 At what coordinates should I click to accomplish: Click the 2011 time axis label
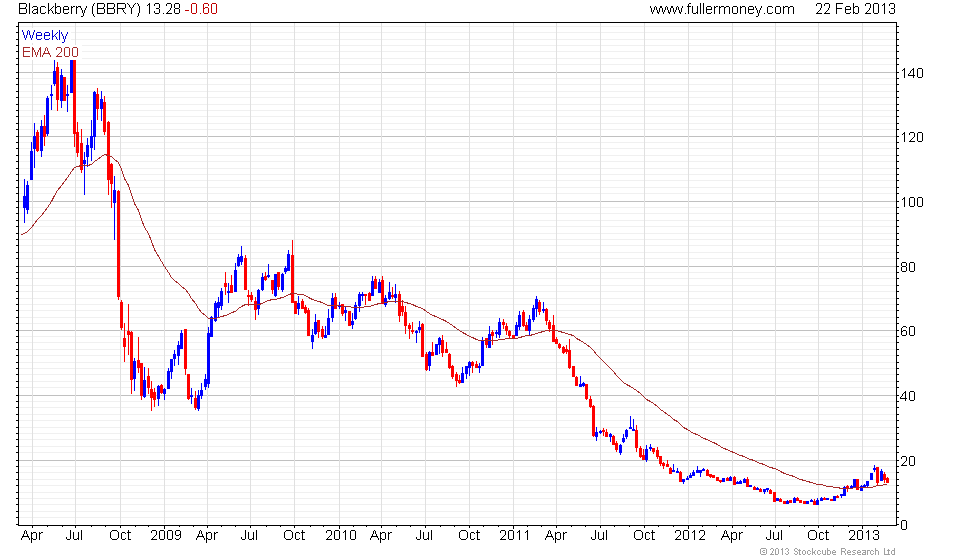click(514, 536)
